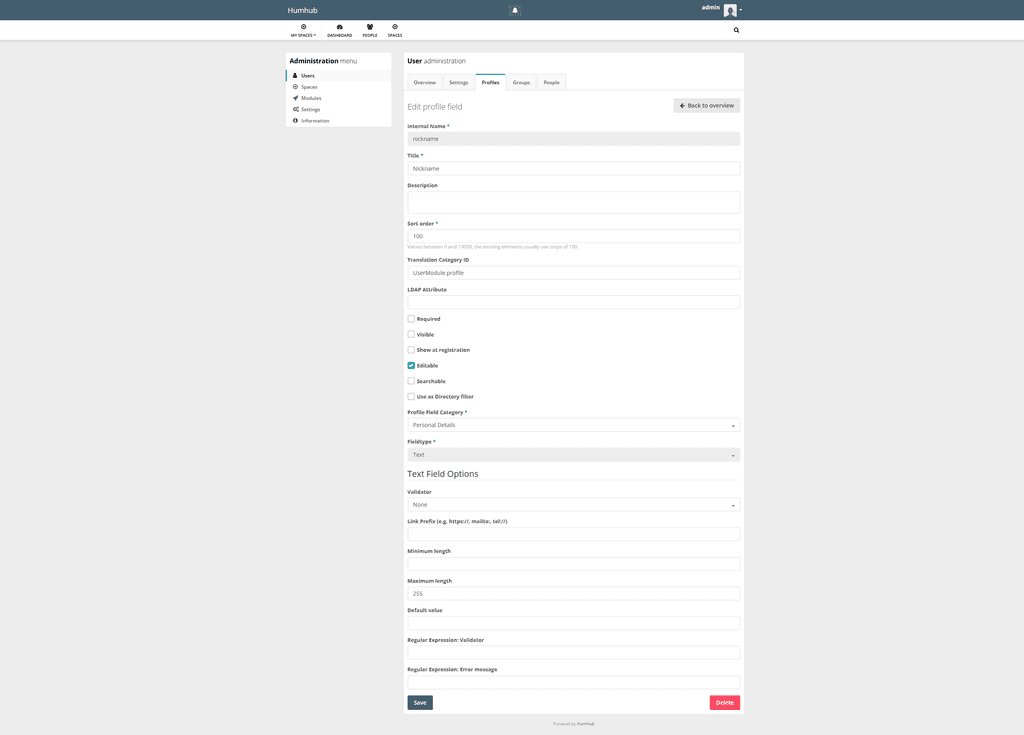Enable the Required checkbox
This screenshot has width=1024, height=735.
(x=410, y=318)
